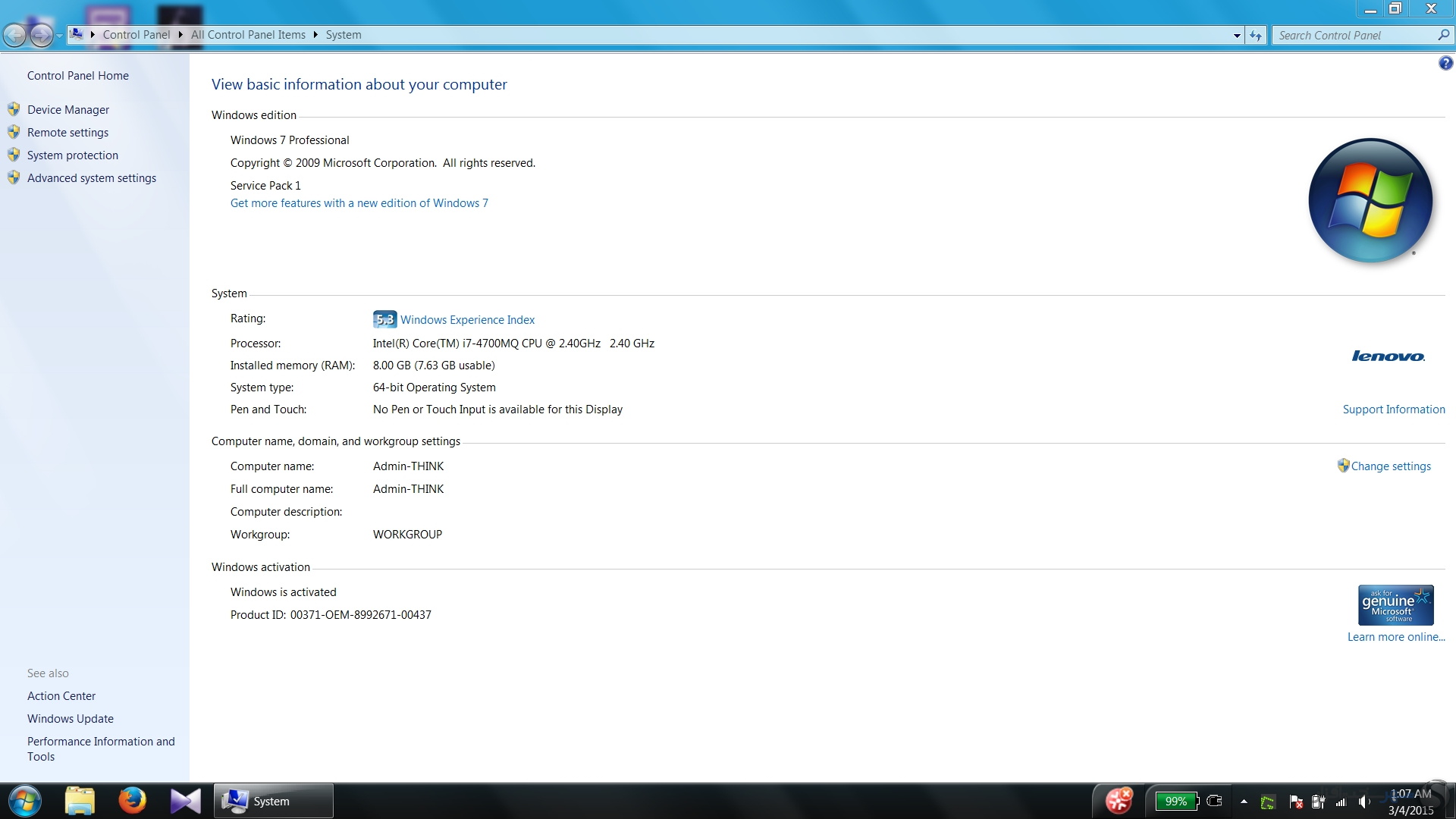Click the WORKGROUP value
This screenshot has height=819, width=1456.
click(x=407, y=535)
